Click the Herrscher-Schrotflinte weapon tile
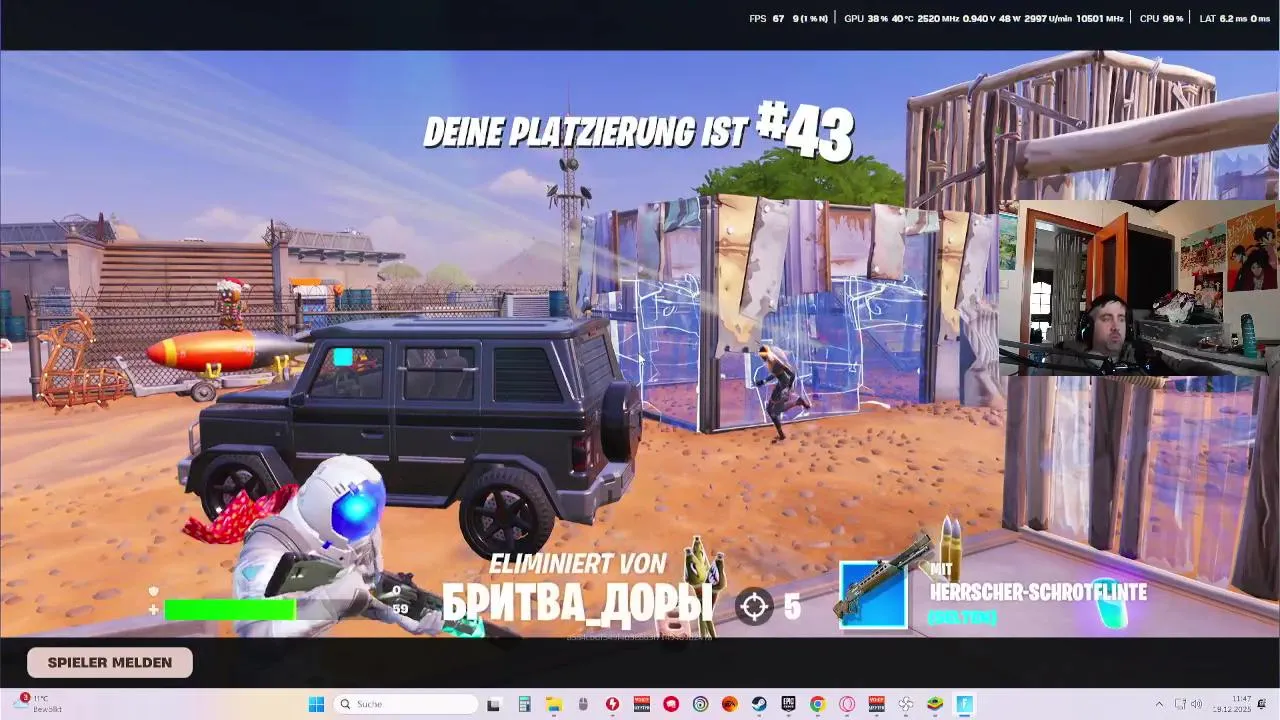The width and height of the screenshot is (1280, 720). (x=873, y=595)
